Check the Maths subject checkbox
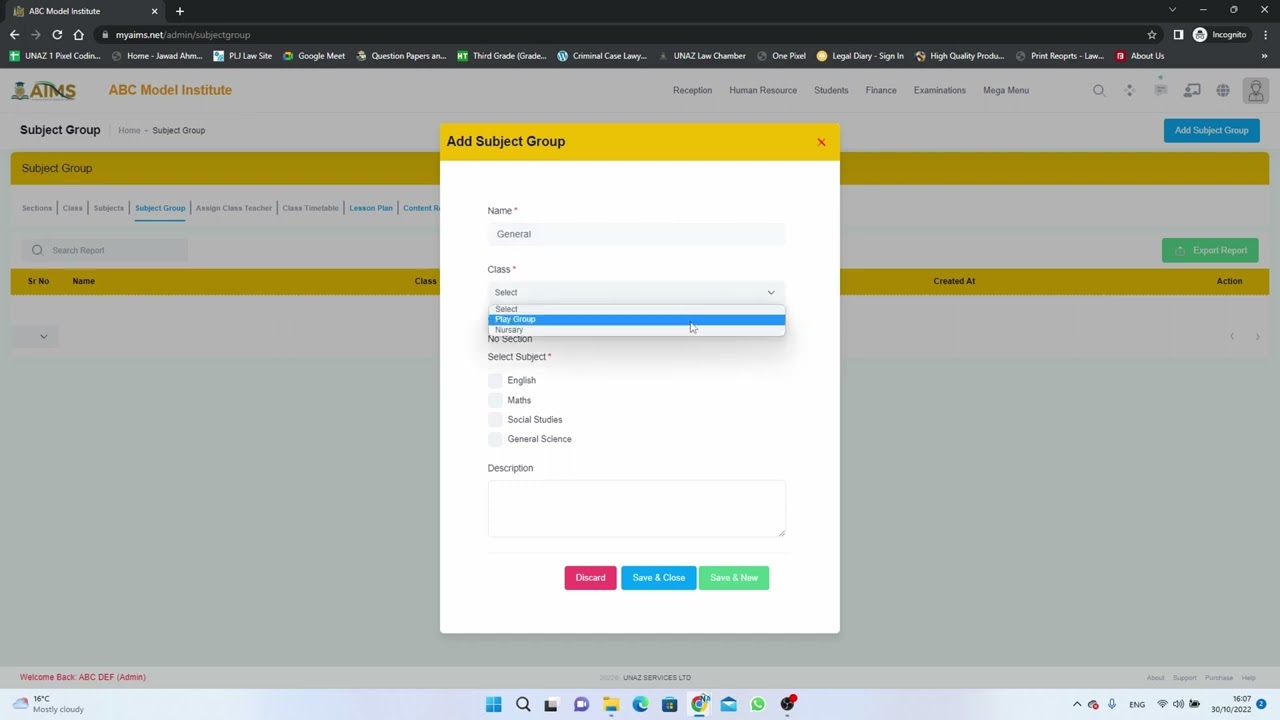This screenshot has width=1280, height=720. [x=495, y=400]
